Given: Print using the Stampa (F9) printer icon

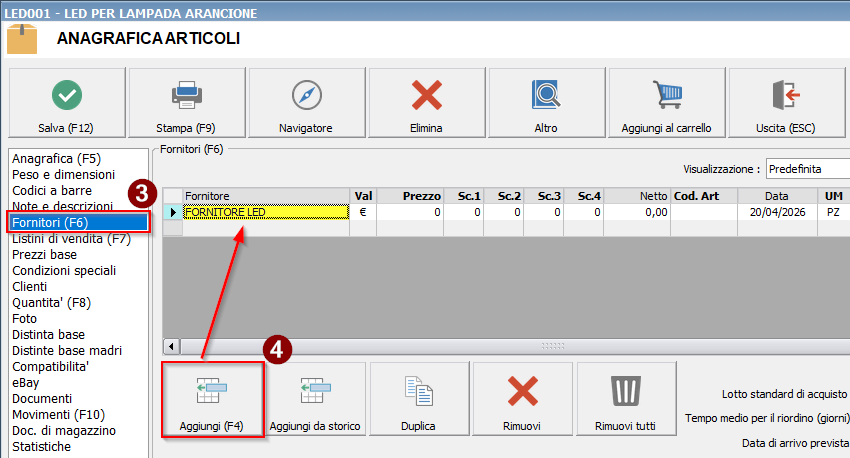Looking at the screenshot, I should pyautogui.click(x=186, y=95).
